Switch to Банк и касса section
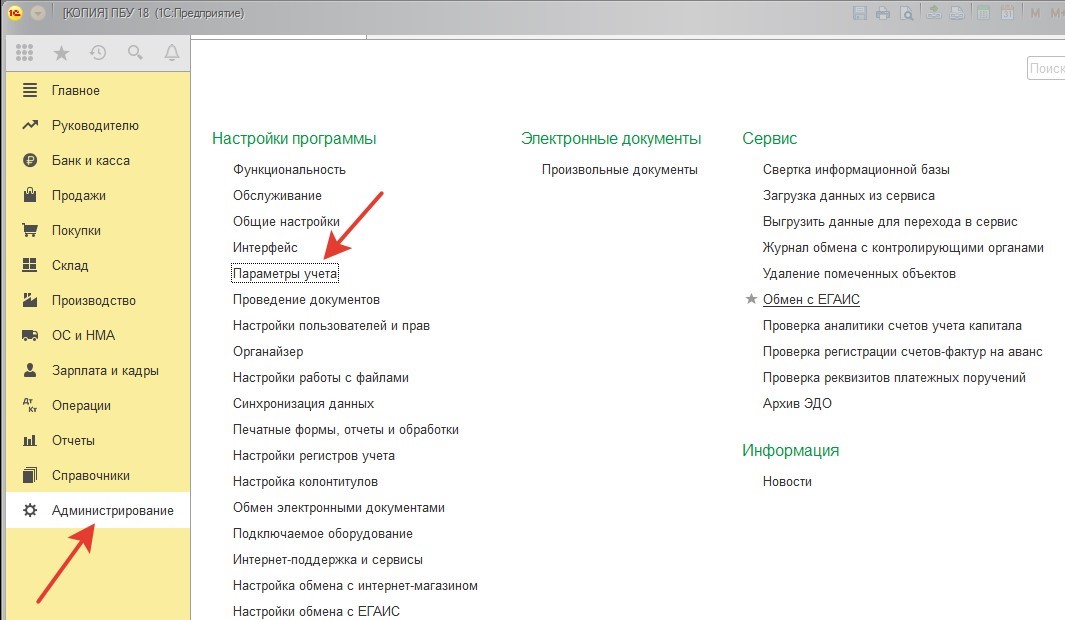The height and width of the screenshot is (620, 1065). pos(90,160)
